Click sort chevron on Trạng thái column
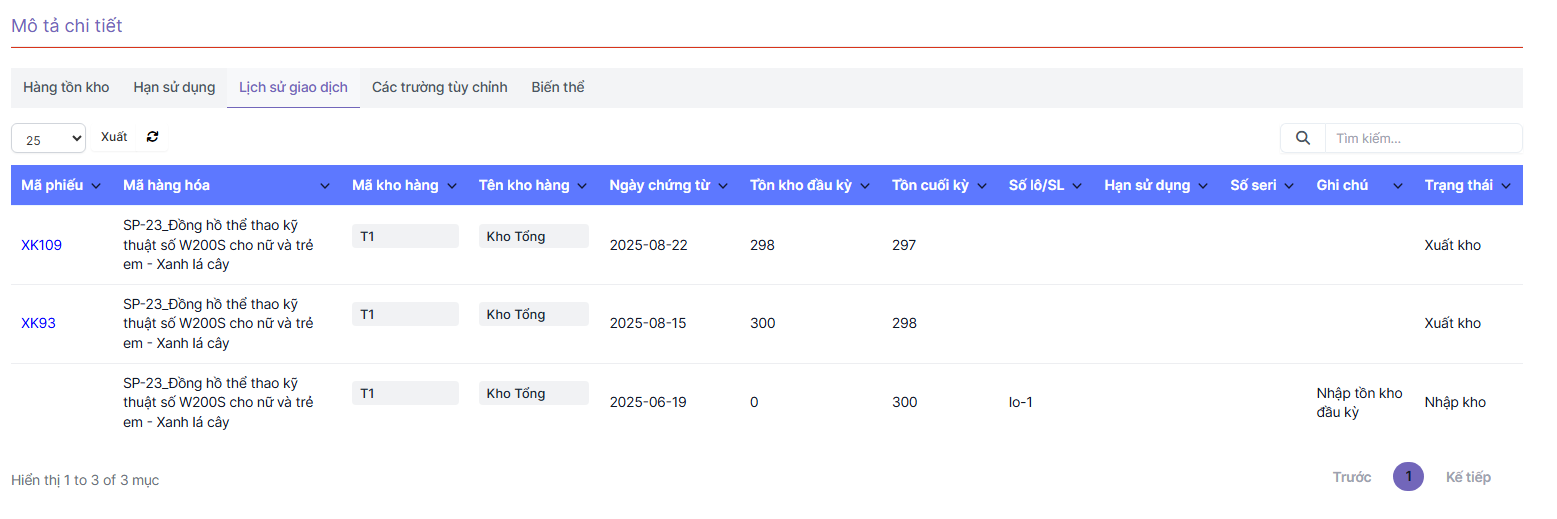Image resolution: width=1557 pixels, height=519 pixels. pos(1506,186)
